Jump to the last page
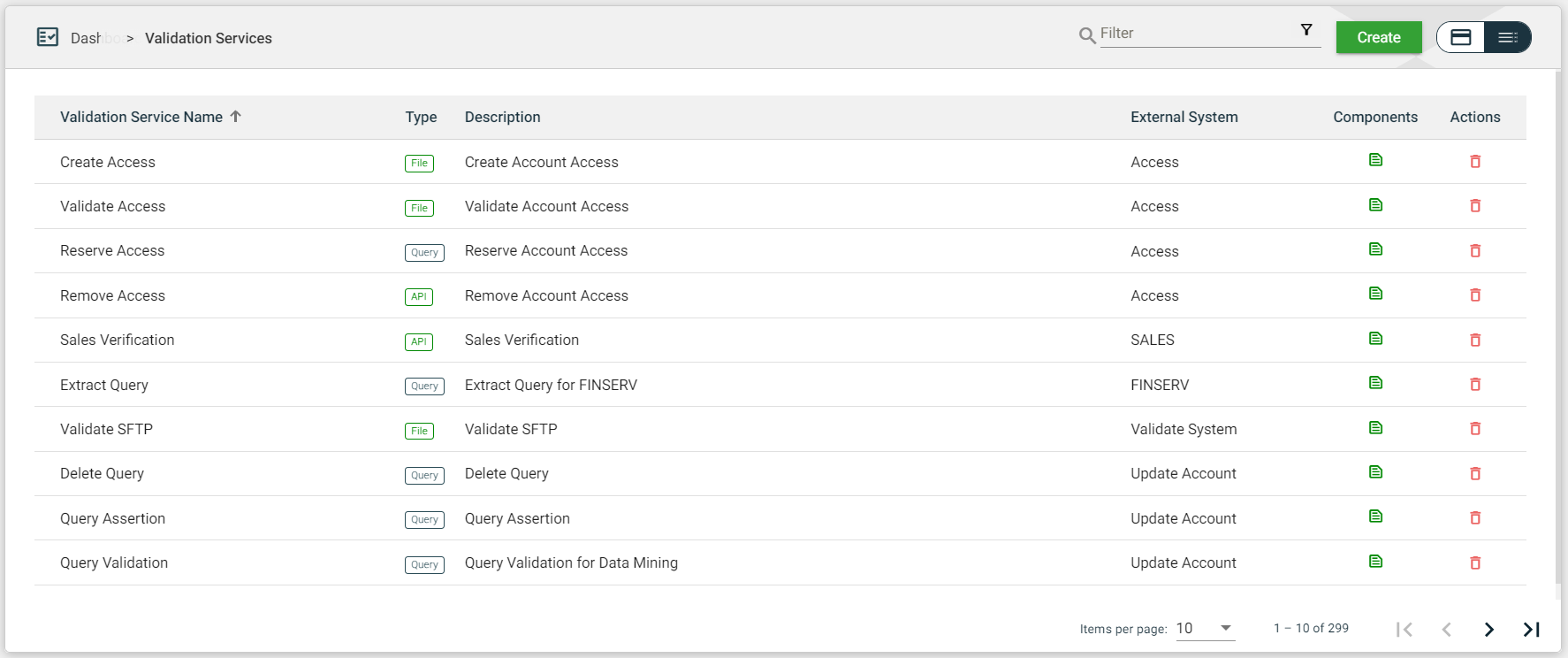Viewport: 1568px width, 658px height. (x=1531, y=629)
